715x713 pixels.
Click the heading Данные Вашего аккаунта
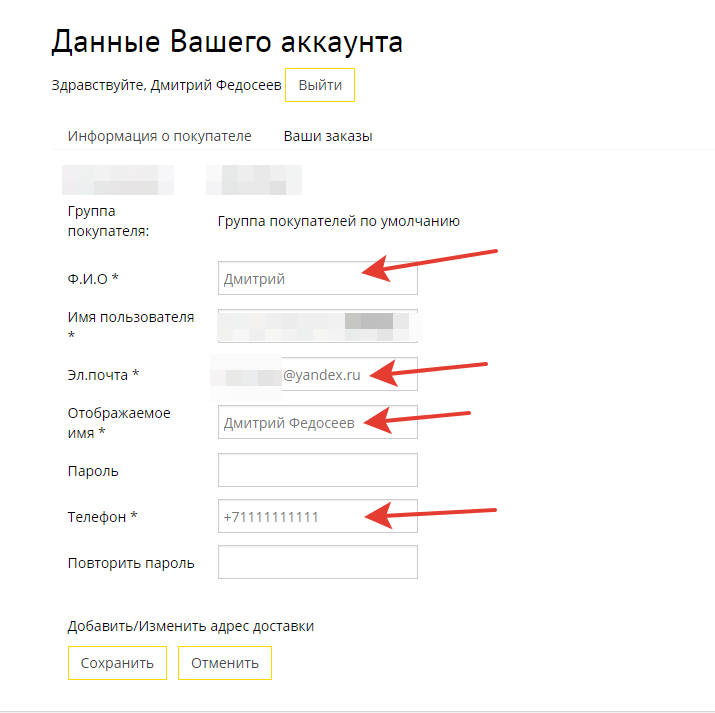pos(227,42)
